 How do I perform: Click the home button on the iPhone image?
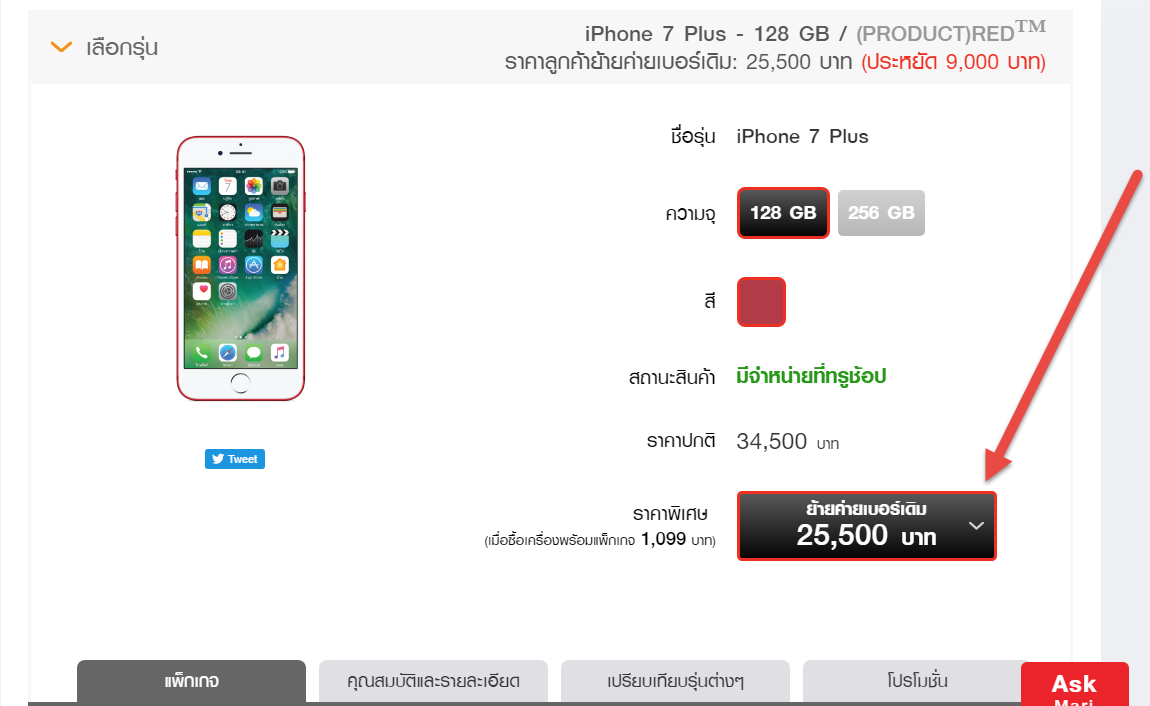click(241, 383)
